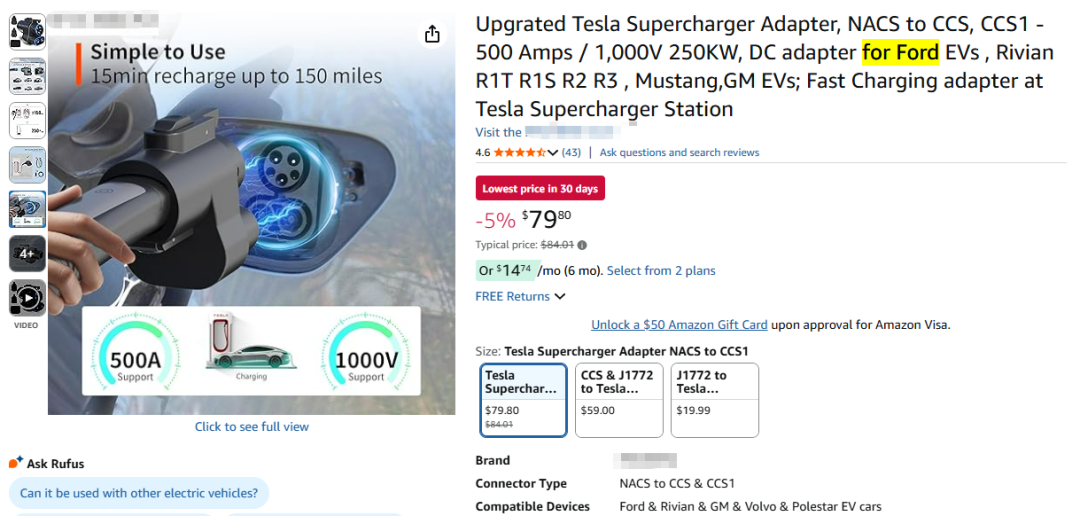Ask Rufus about use with other EVs
The image size is (1080, 516).
139,493
